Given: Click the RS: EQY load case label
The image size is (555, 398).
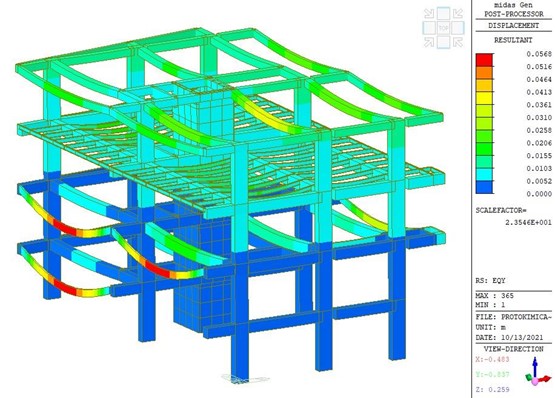Looking at the screenshot, I should (491, 281).
